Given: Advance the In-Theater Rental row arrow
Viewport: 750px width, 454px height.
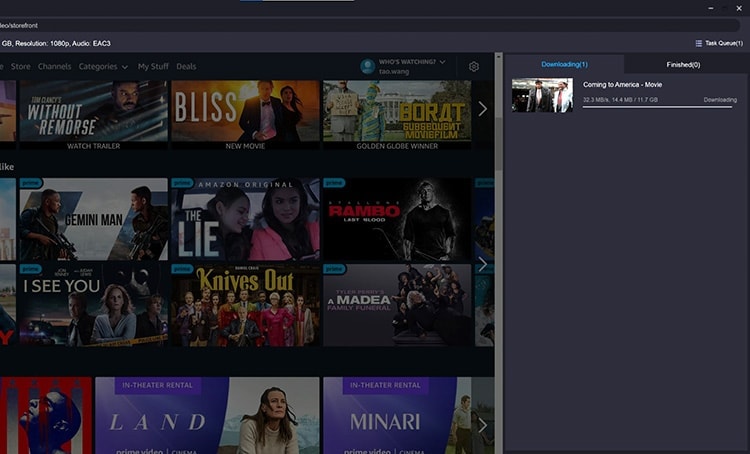Looking at the screenshot, I should 483,425.
